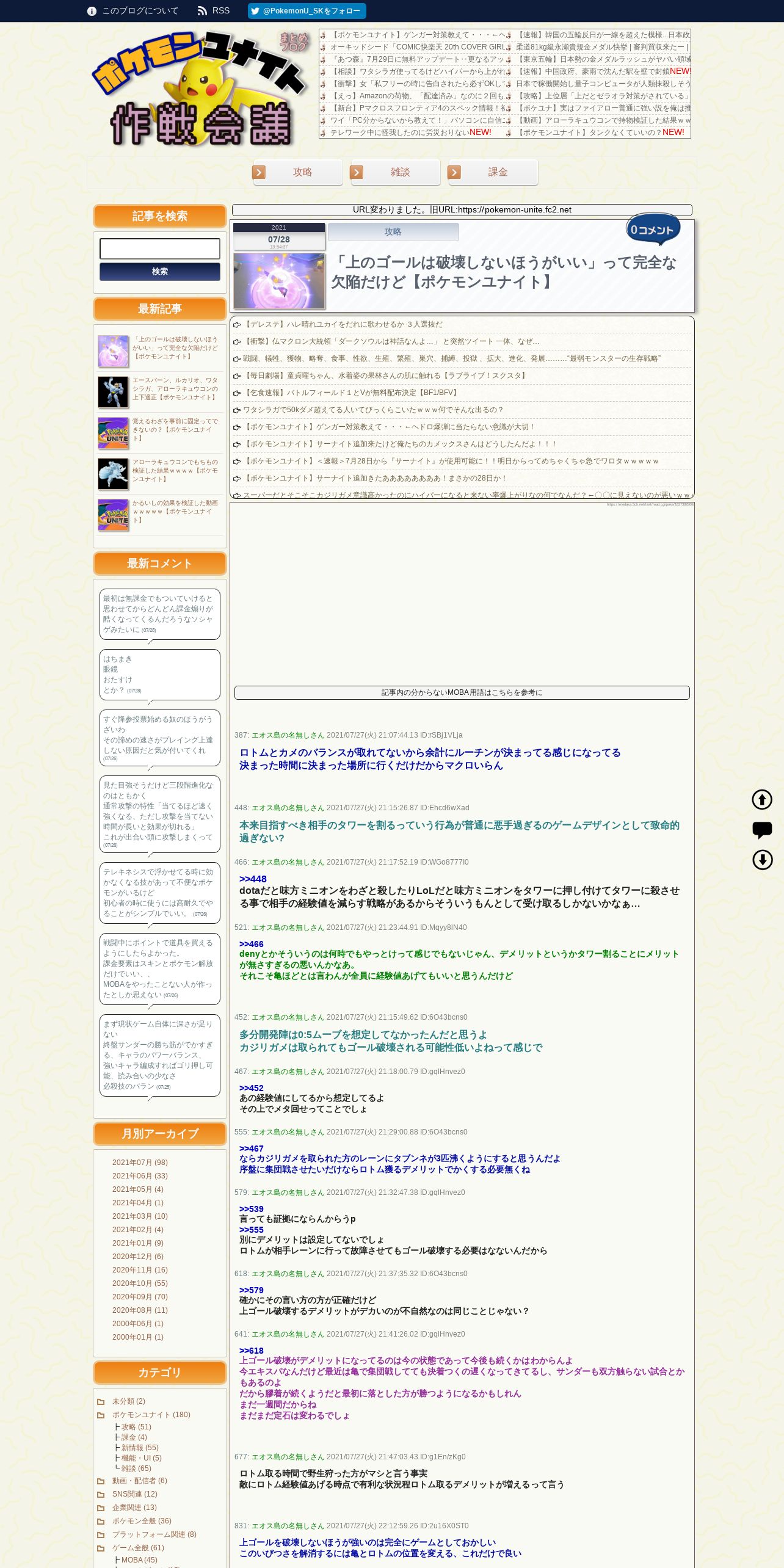
Task: Open MOBA用語 reference link banner
Action: point(462,692)
